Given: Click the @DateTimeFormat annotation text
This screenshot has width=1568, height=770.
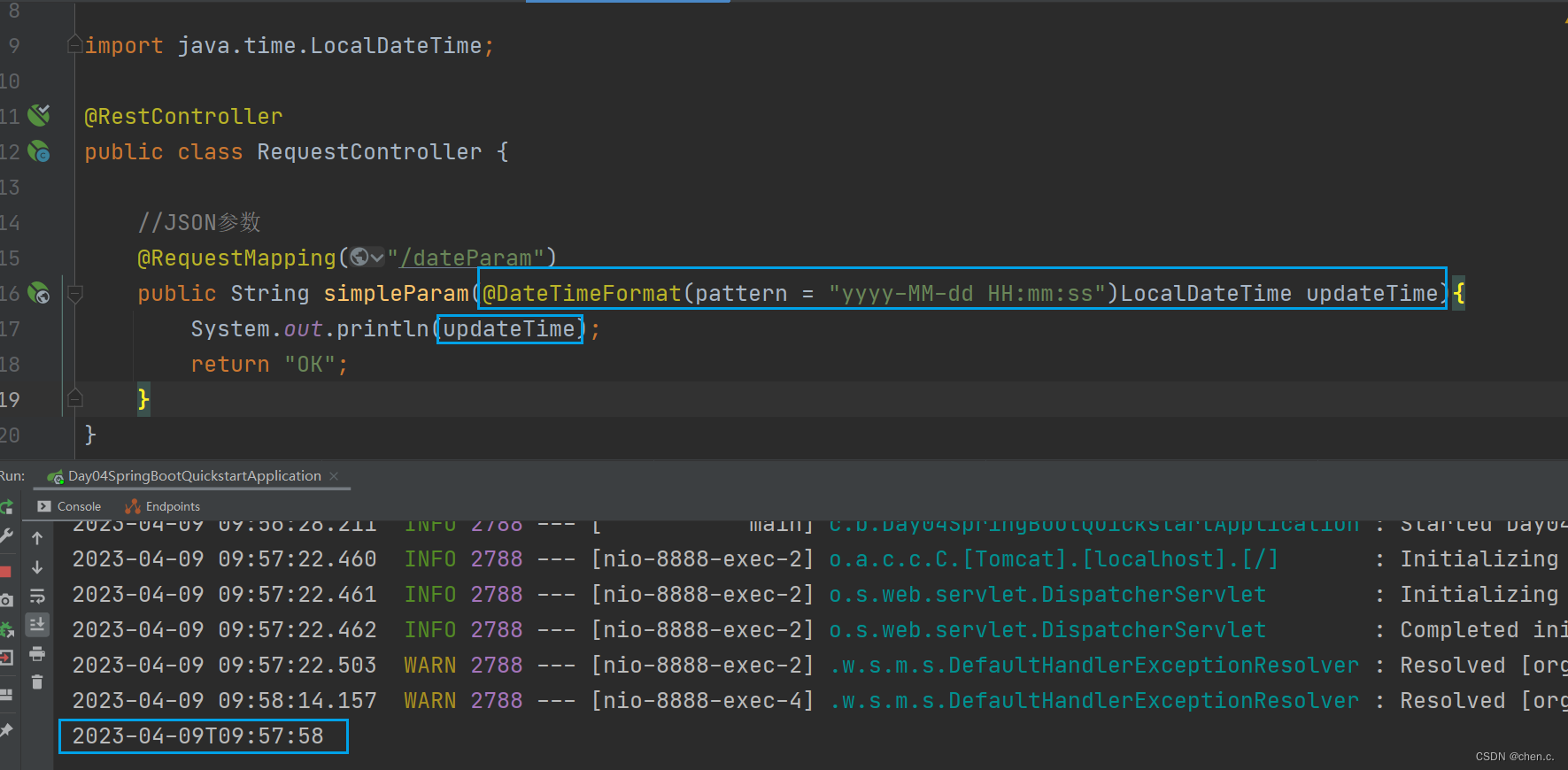Looking at the screenshot, I should click(x=582, y=294).
